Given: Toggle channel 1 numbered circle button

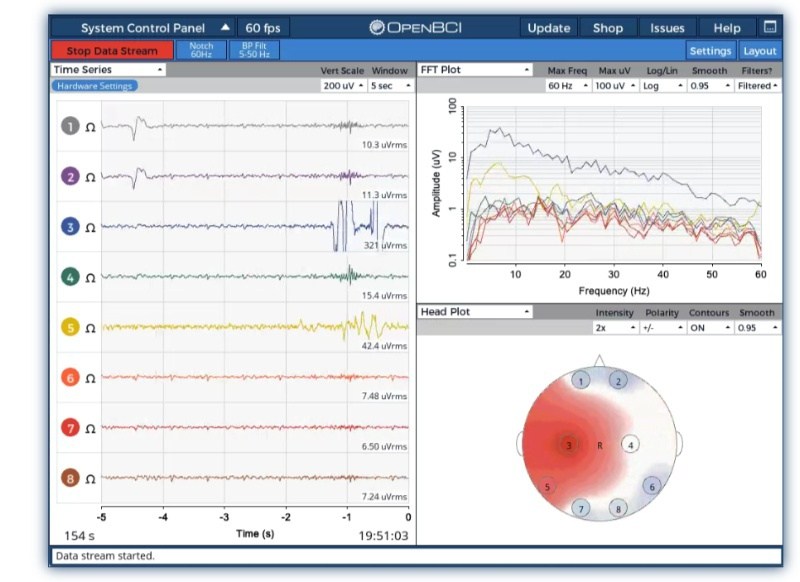Looking at the screenshot, I should click(70, 127).
